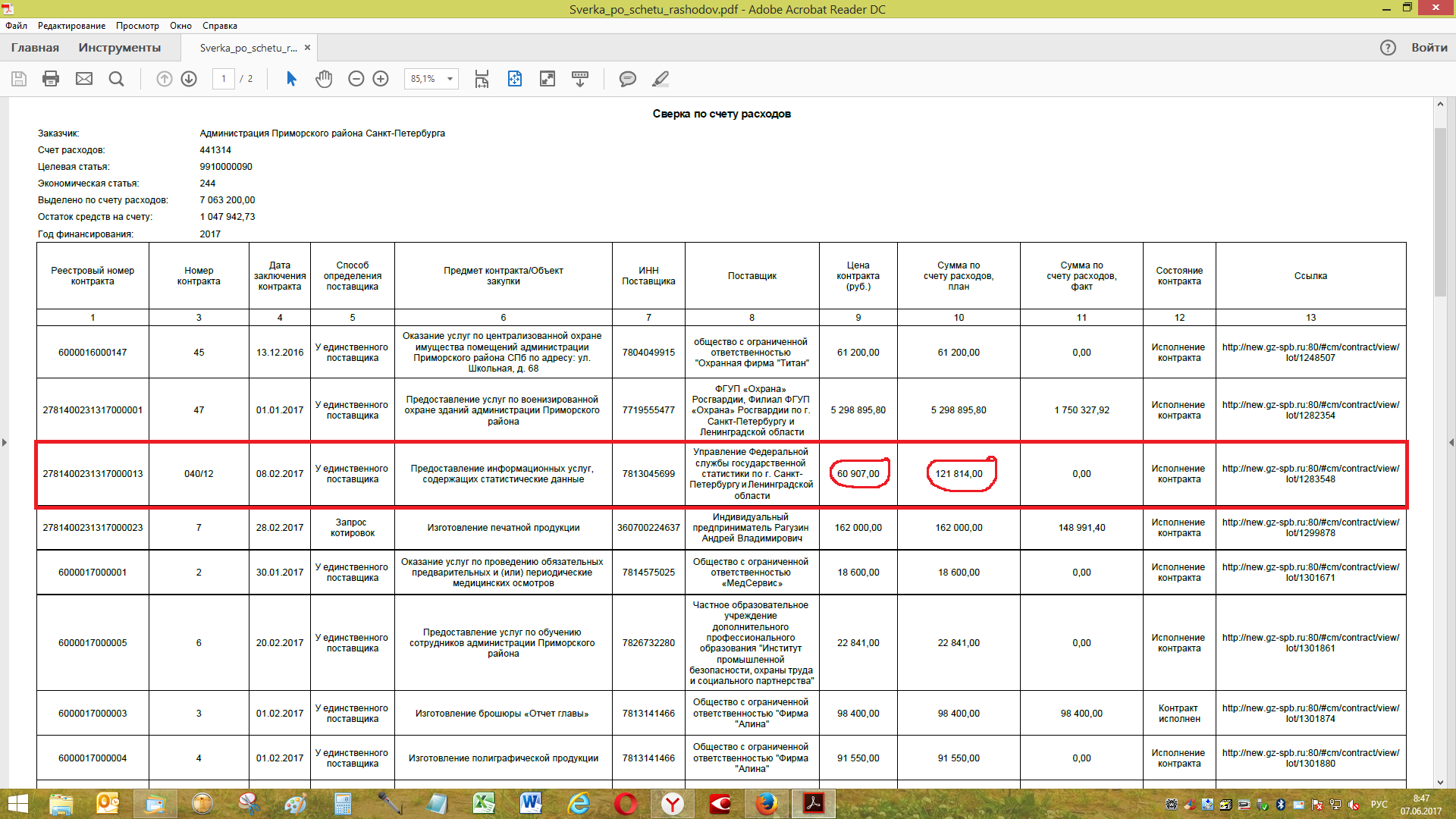Open the link ending lot/1248507
The width and height of the screenshot is (1456, 819).
tap(1310, 353)
